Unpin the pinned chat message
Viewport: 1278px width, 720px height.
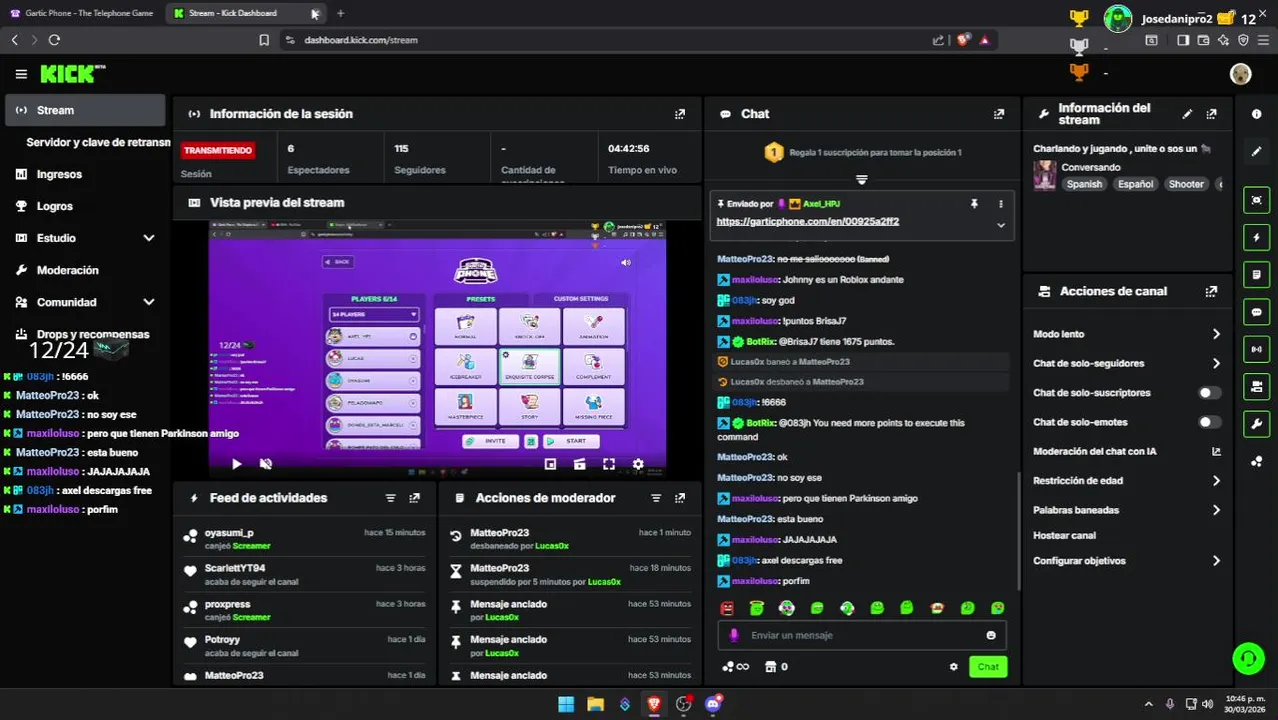coord(974,203)
